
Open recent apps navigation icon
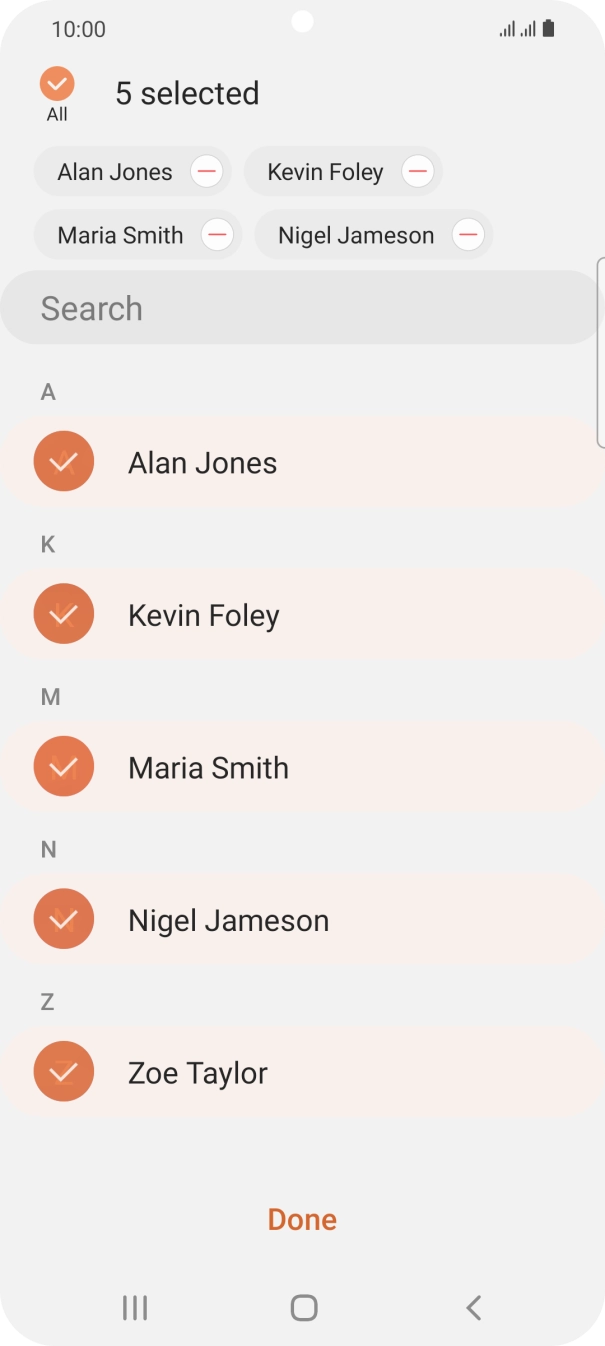tap(135, 1307)
